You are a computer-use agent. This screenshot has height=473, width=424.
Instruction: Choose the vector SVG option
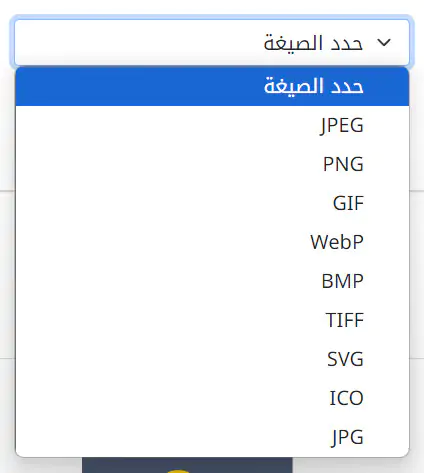pos(212,359)
